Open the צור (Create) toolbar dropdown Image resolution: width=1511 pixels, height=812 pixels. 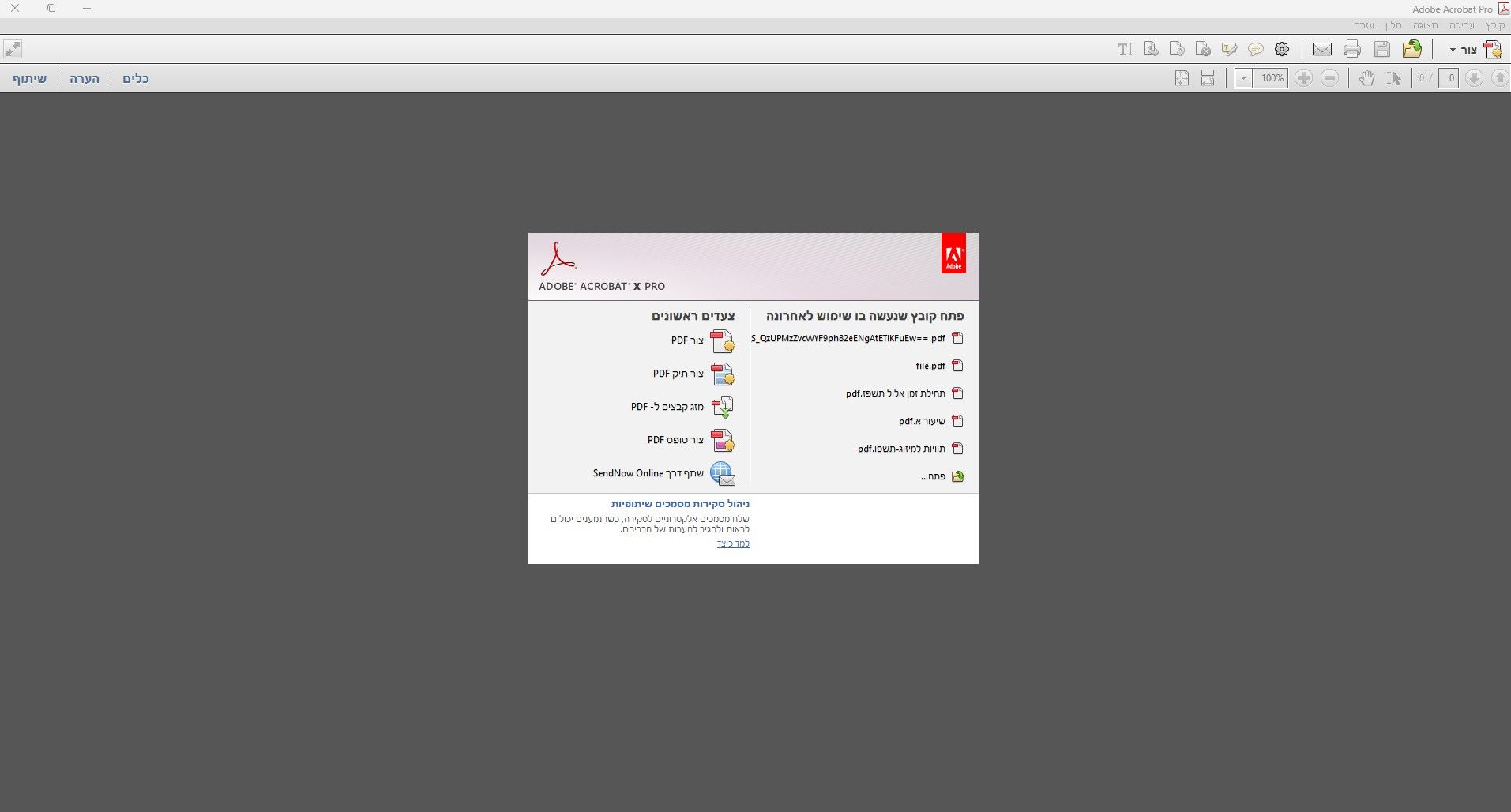(x=1475, y=50)
